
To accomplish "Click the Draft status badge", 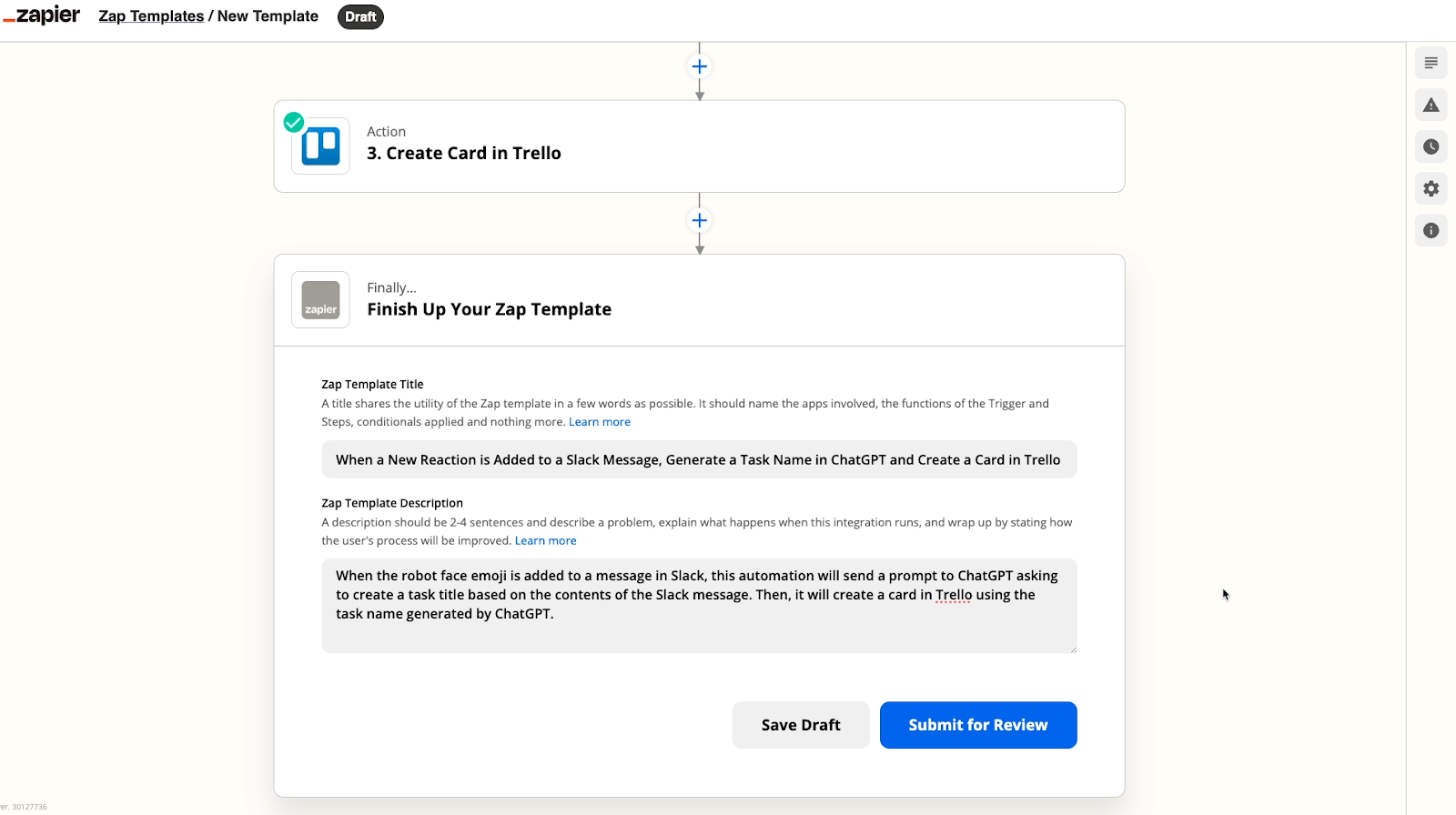I will (x=360, y=16).
